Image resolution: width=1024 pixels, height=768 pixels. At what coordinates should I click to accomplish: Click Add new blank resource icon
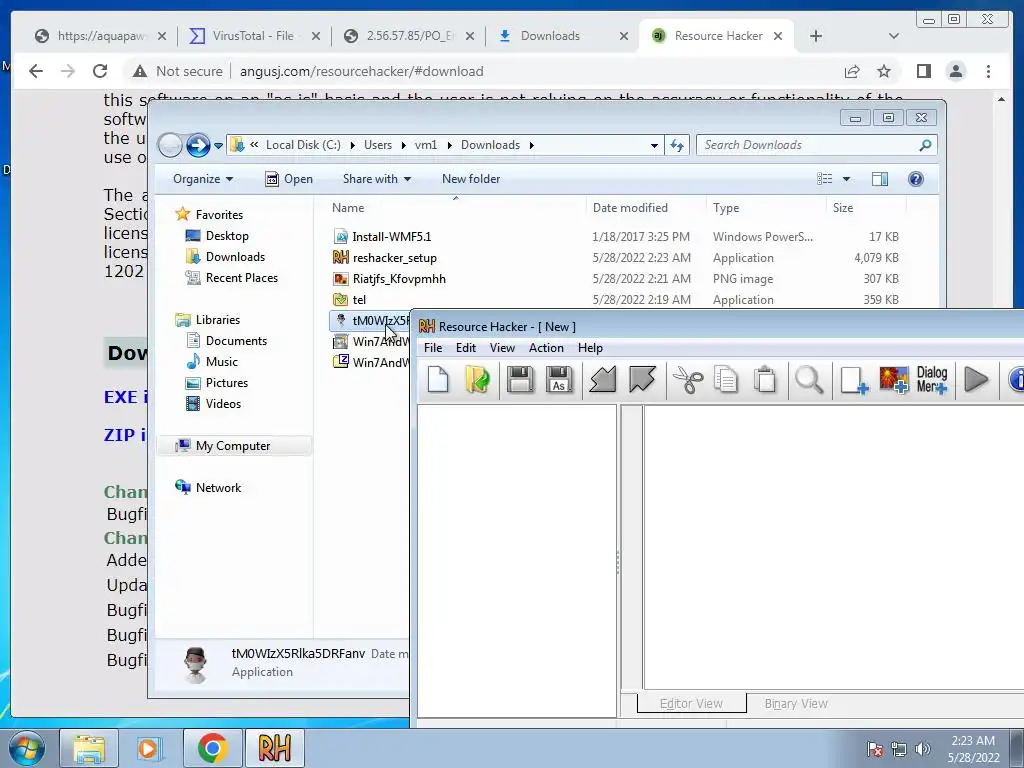pyautogui.click(x=854, y=379)
